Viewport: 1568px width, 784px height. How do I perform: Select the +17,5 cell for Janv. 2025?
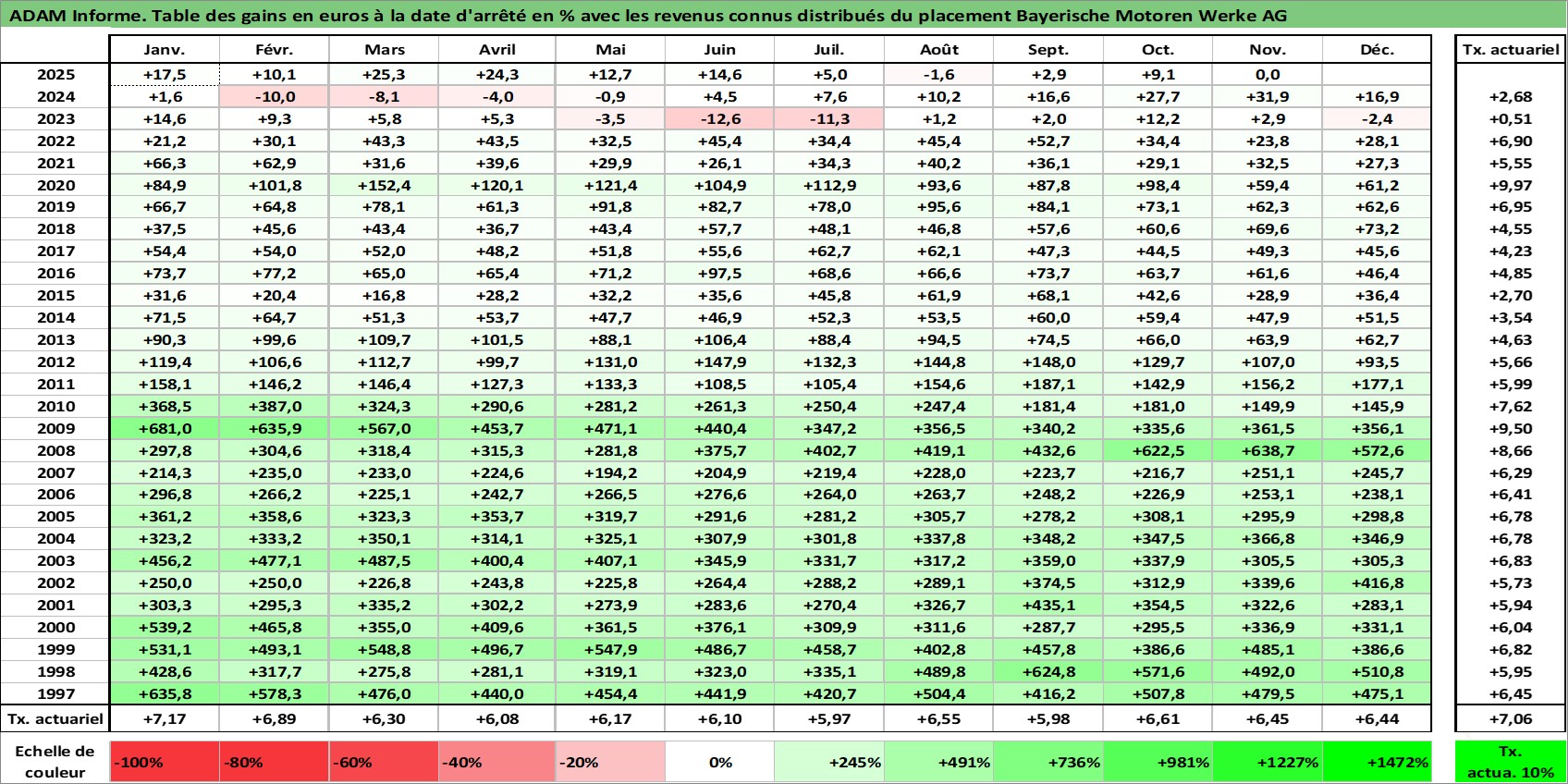click(165, 75)
